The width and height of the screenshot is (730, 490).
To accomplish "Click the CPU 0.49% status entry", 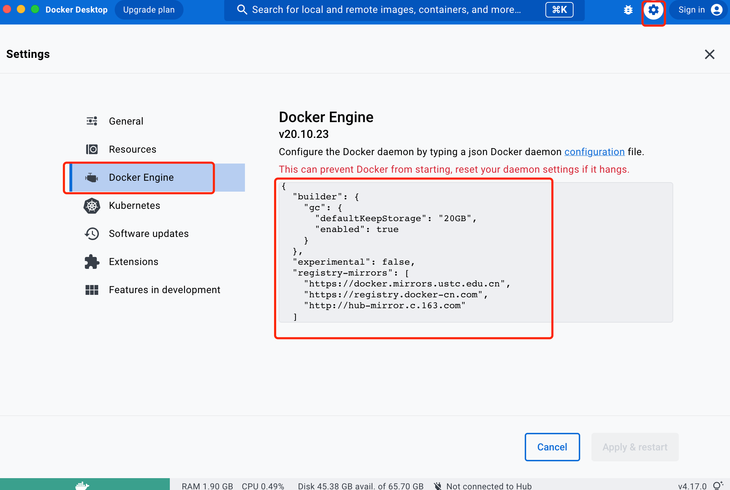I will point(263,486).
